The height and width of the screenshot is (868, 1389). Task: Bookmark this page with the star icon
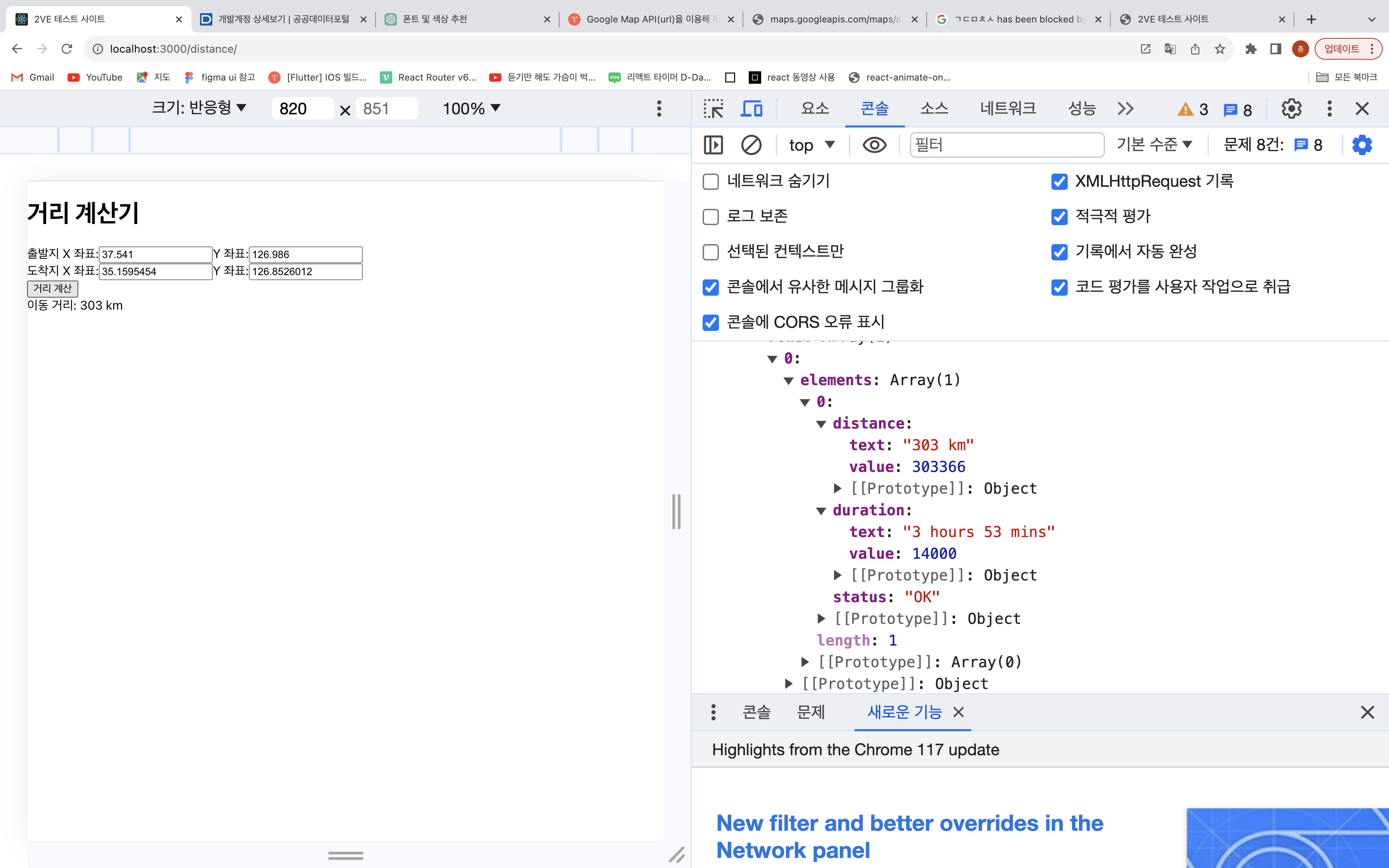1220,49
